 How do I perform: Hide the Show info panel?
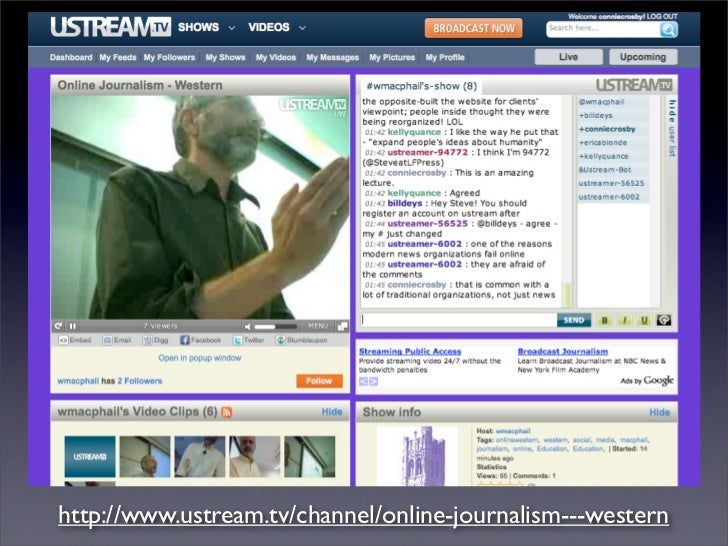tap(659, 412)
